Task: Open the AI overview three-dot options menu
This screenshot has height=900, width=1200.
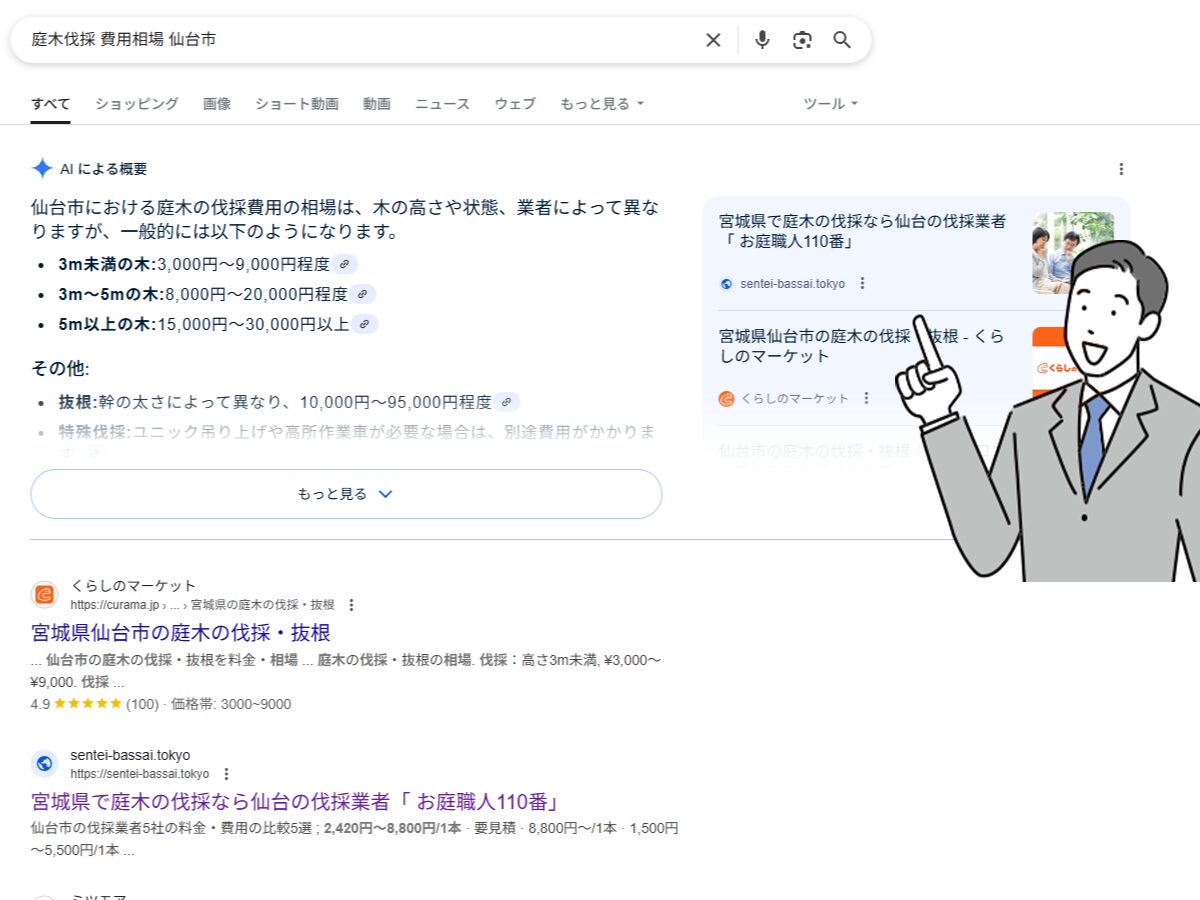Action: tap(1121, 169)
